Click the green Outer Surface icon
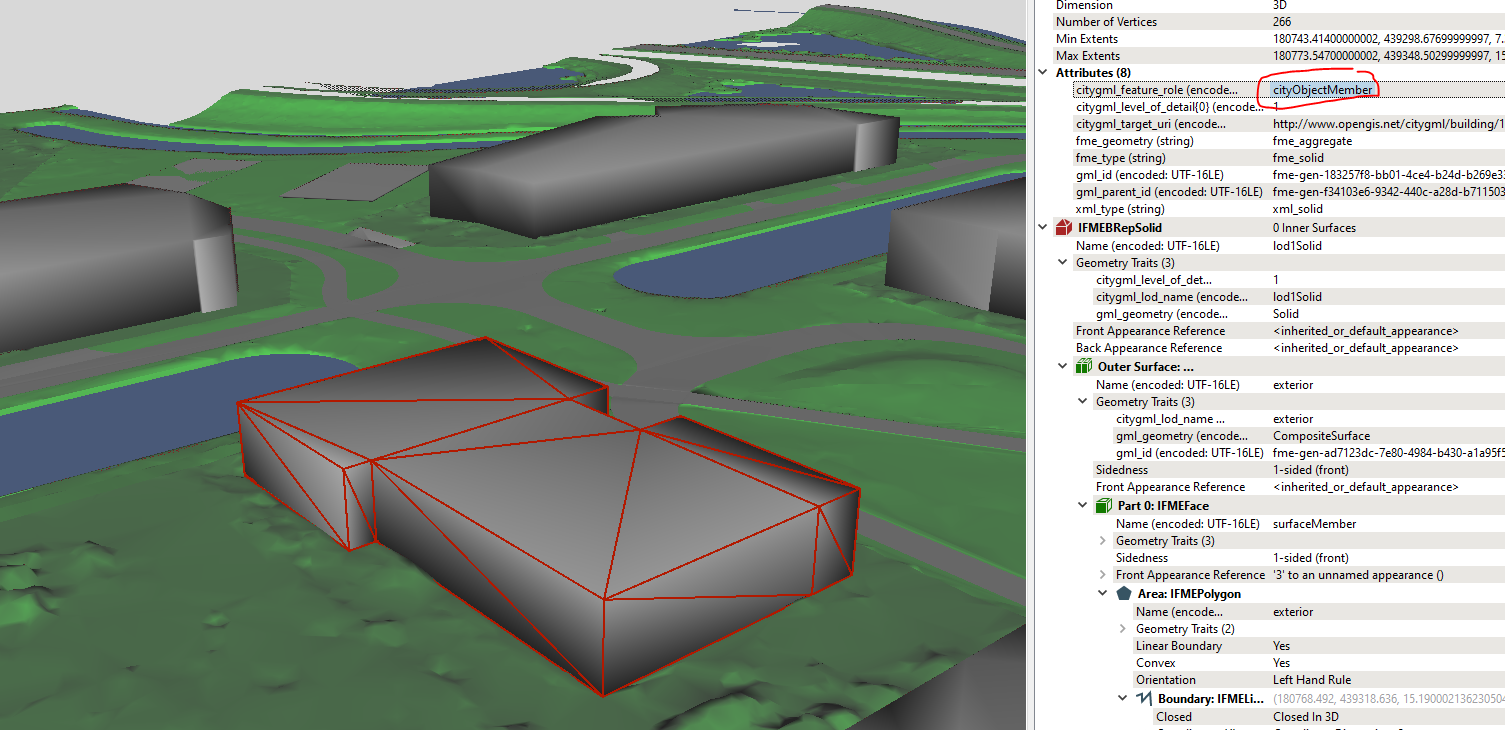Screen dimensions: 1505x730 tap(1083, 367)
